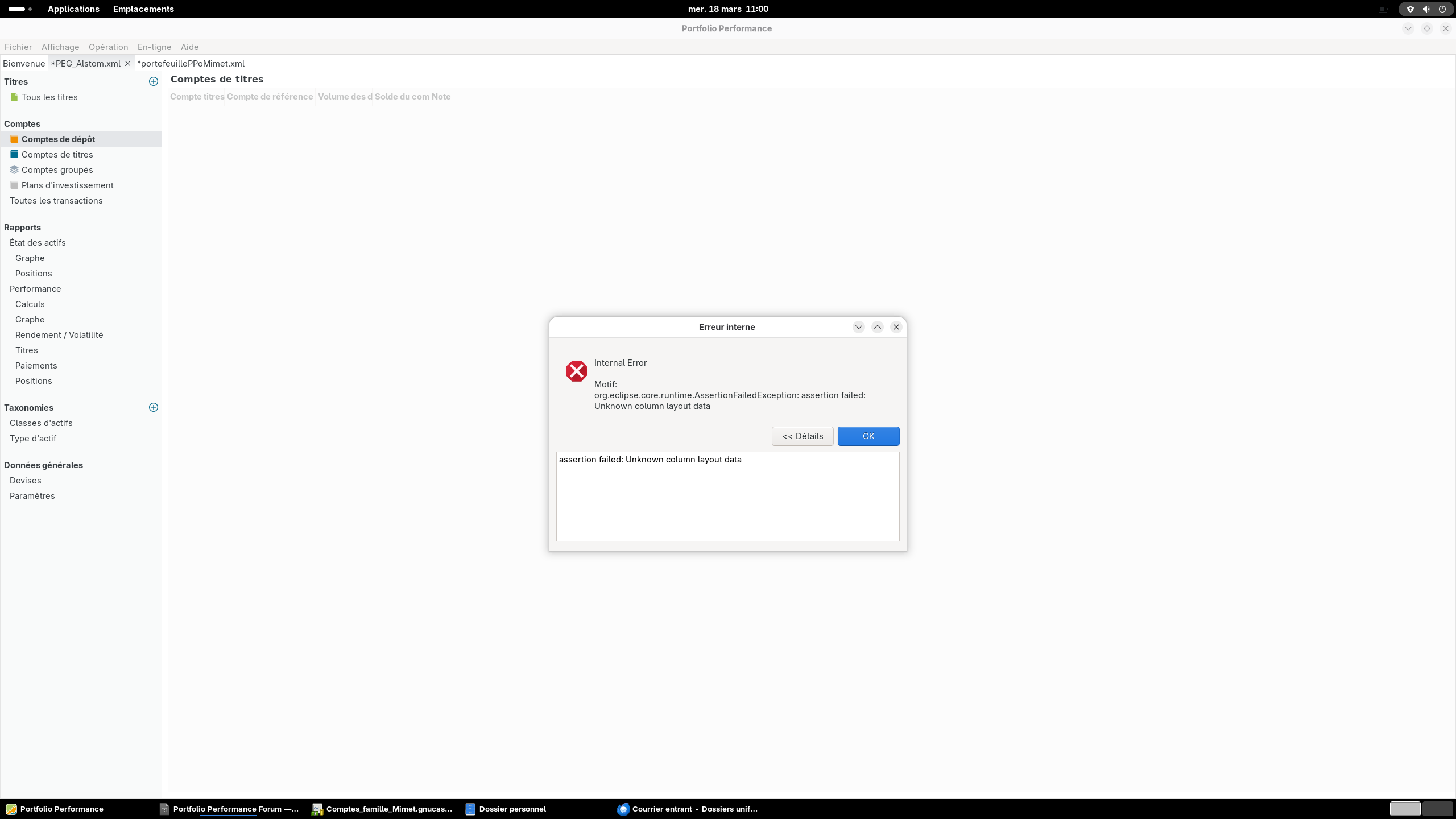This screenshot has height=819, width=1456.
Task: Open Plans d'investissement grey icon entry
Action: (67, 185)
